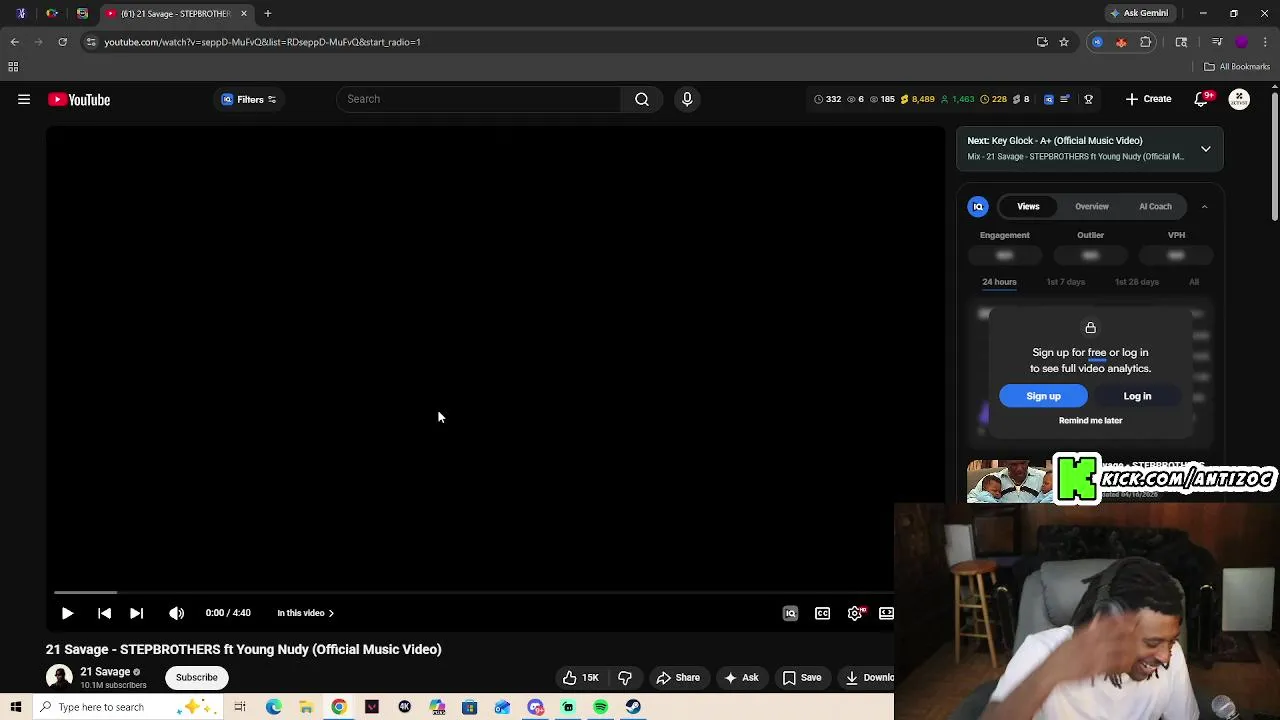The width and height of the screenshot is (1280, 720).
Task: Search with voice microphone
Action: [687, 99]
